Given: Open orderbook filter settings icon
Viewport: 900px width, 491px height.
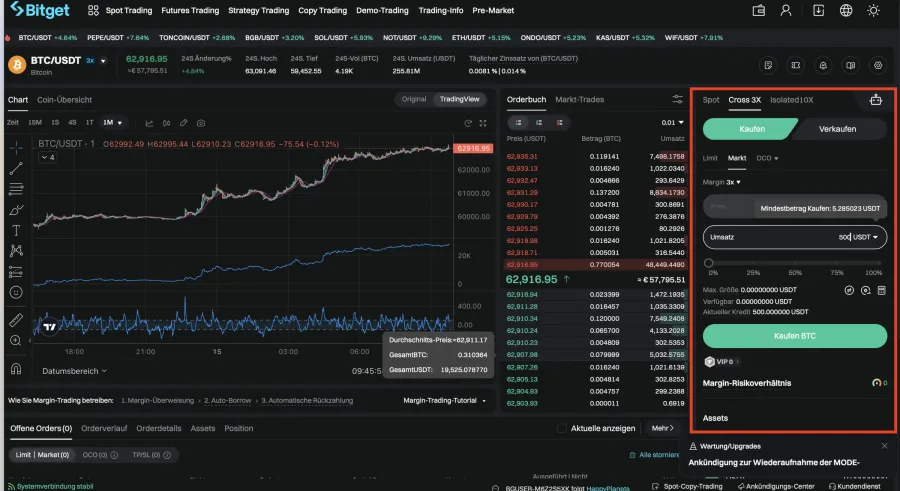Looking at the screenshot, I should tap(677, 100).
